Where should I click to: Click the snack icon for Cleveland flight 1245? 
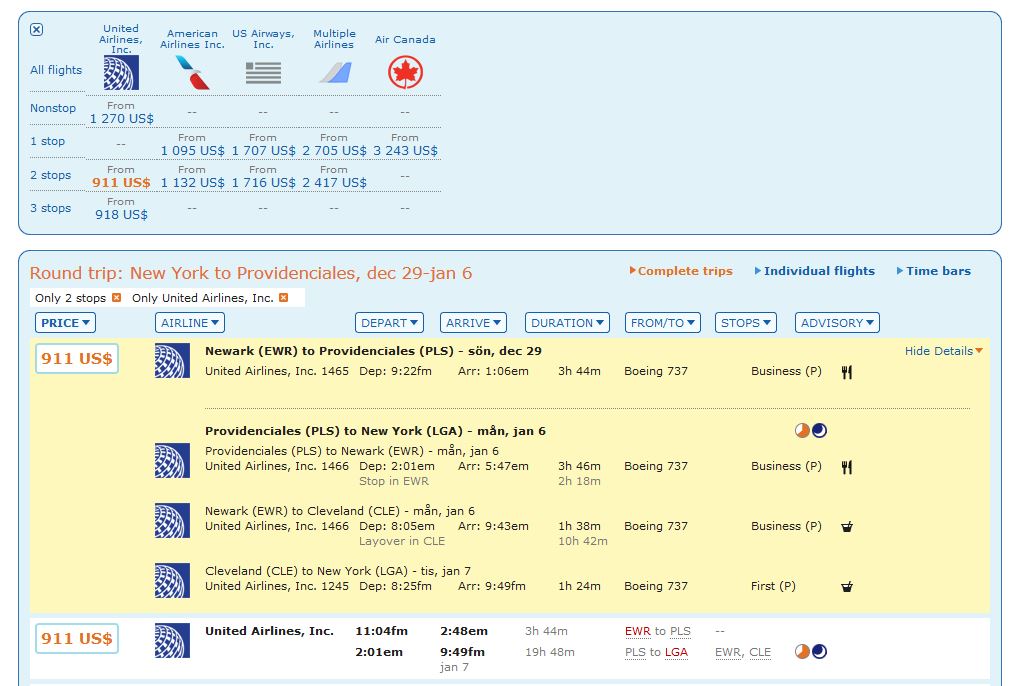[x=847, y=587]
